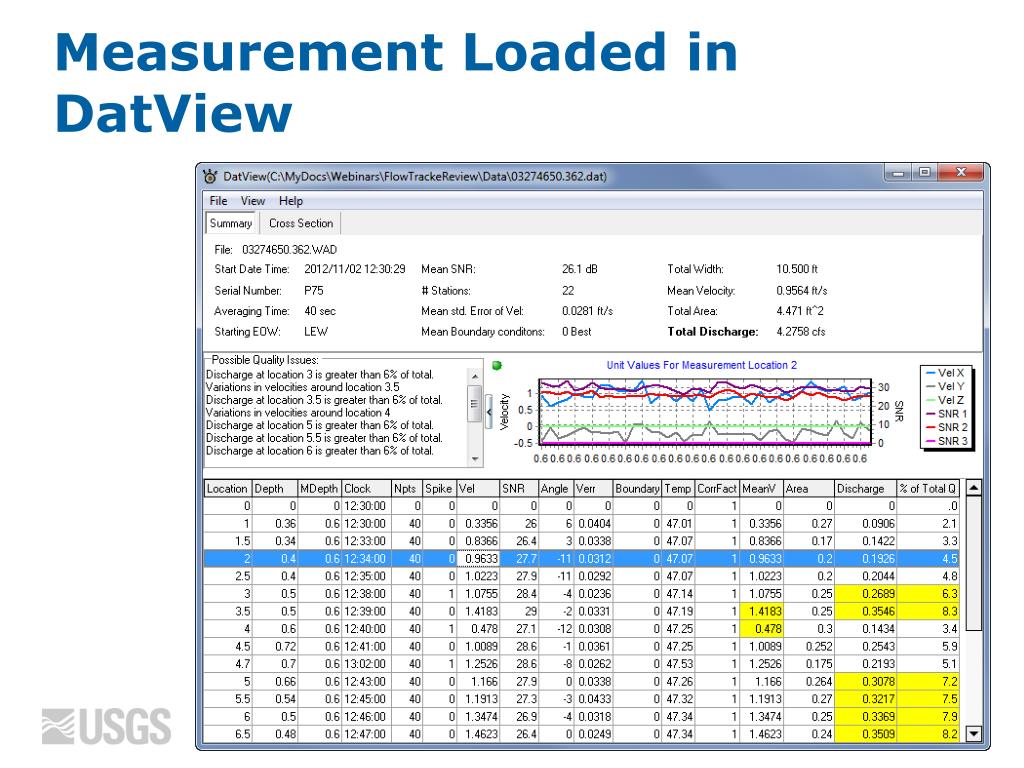Click the green status indicator beside the chart

(497, 366)
